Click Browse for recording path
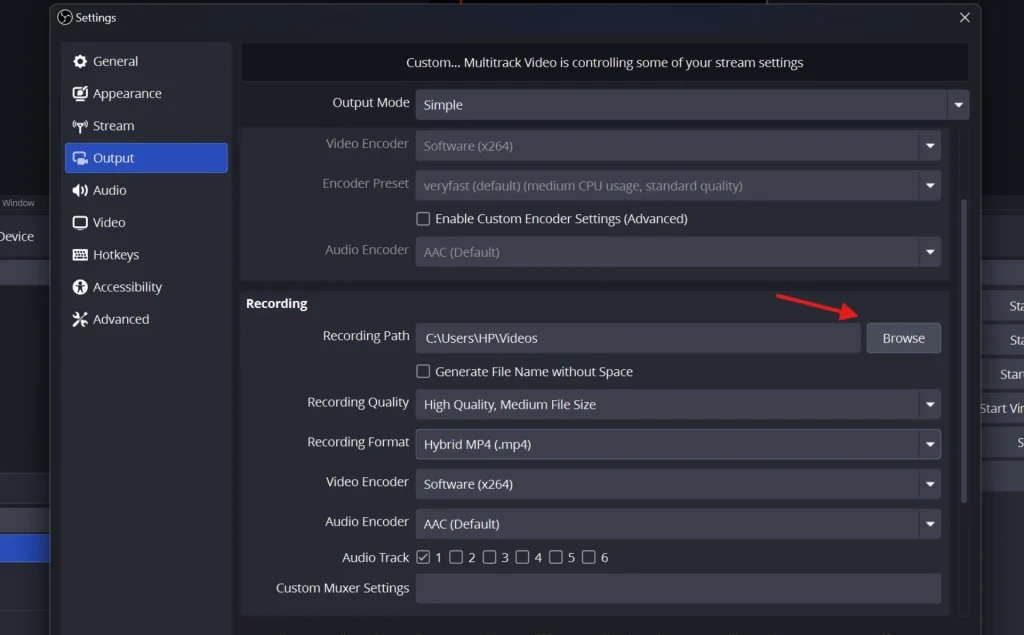1024x635 pixels. 903,338
